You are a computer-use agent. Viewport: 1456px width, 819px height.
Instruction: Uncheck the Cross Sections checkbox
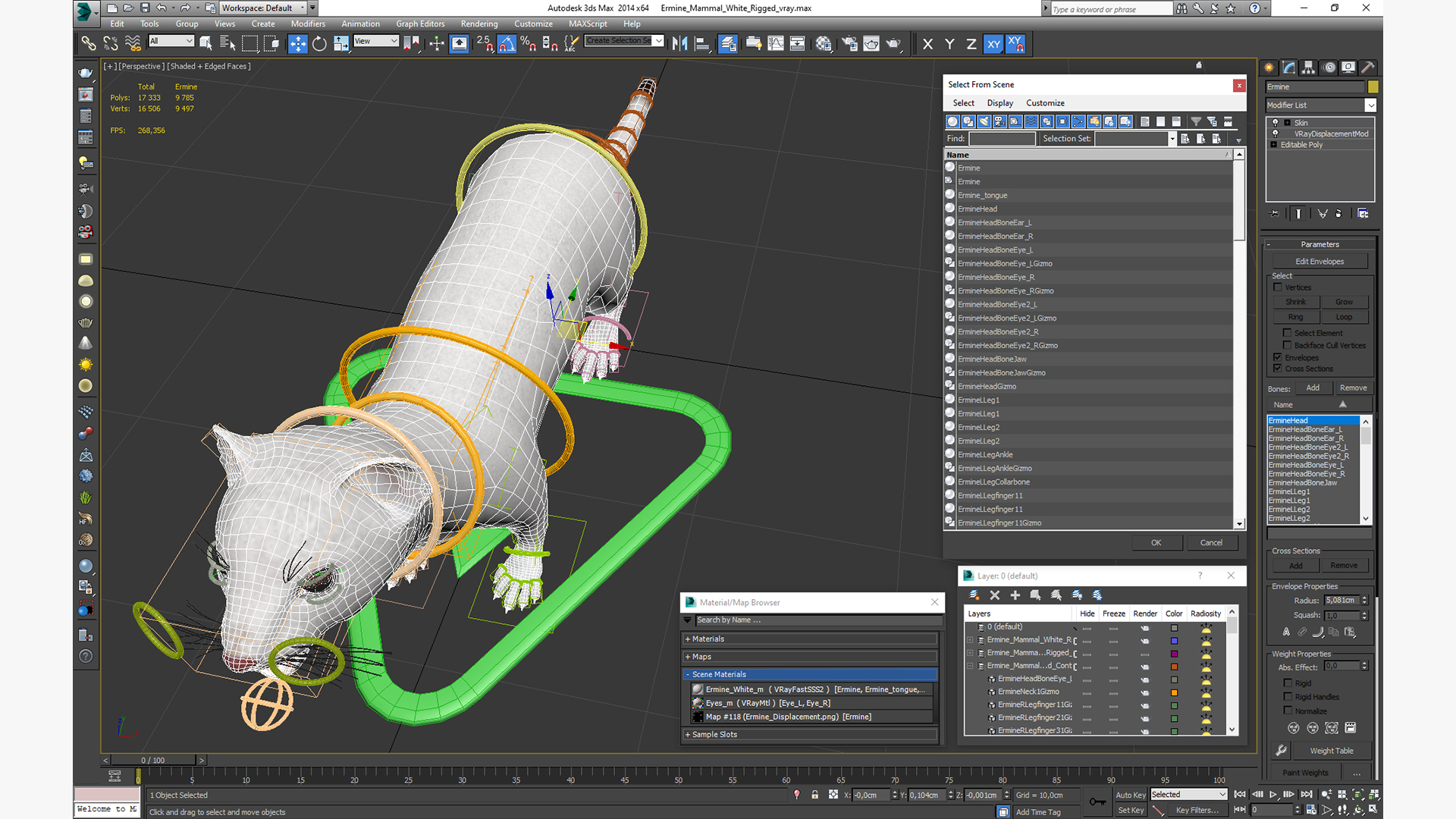[1278, 369]
